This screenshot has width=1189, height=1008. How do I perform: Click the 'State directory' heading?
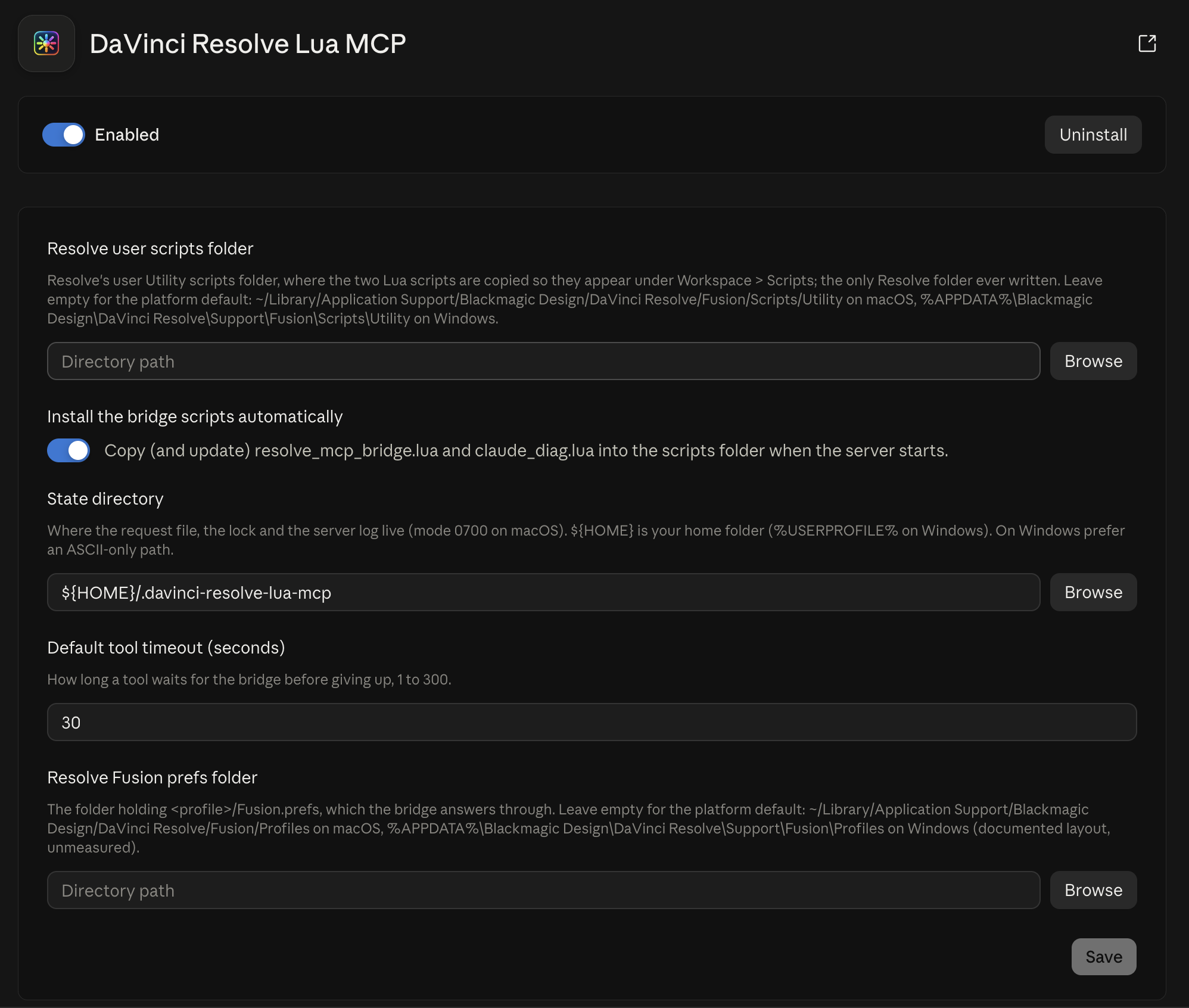pyautogui.click(x=105, y=499)
